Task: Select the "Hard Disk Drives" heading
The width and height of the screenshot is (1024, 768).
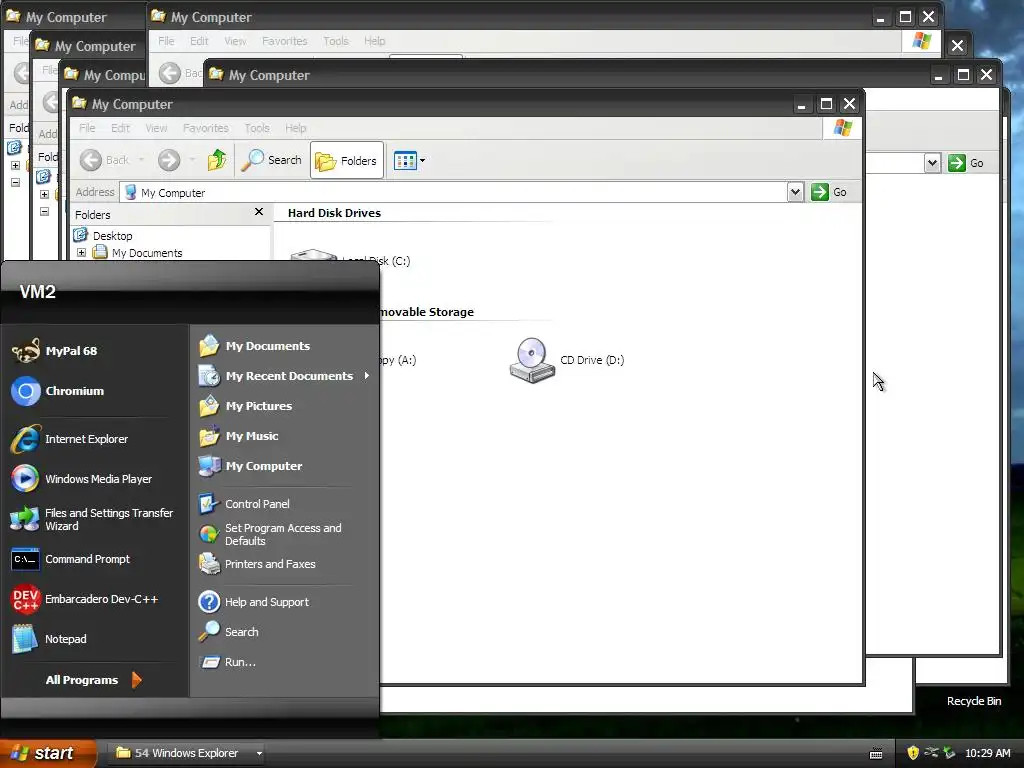Action: coord(334,213)
